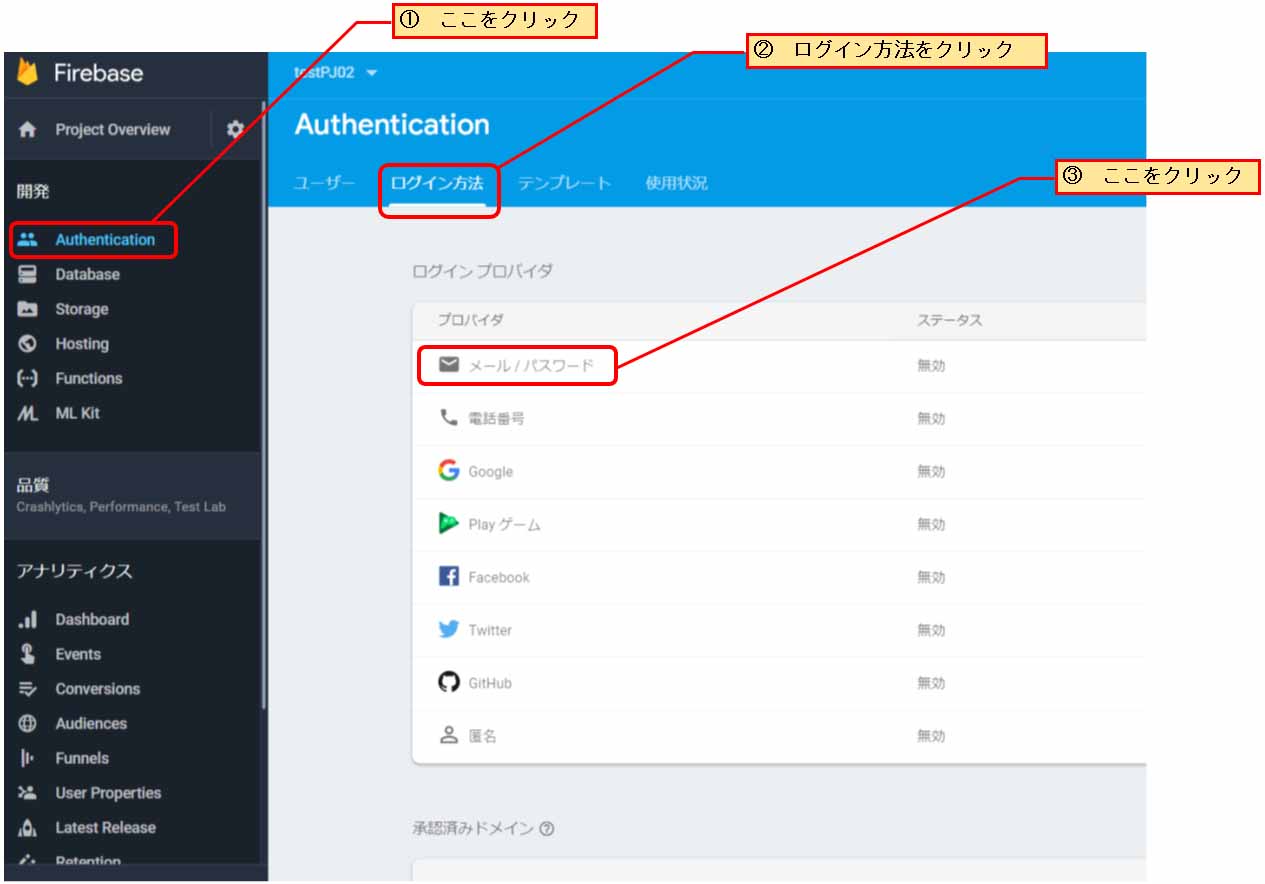This screenshot has width=1265, height=884.
Task: Click Authentication in the sidebar
Action: (104, 240)
